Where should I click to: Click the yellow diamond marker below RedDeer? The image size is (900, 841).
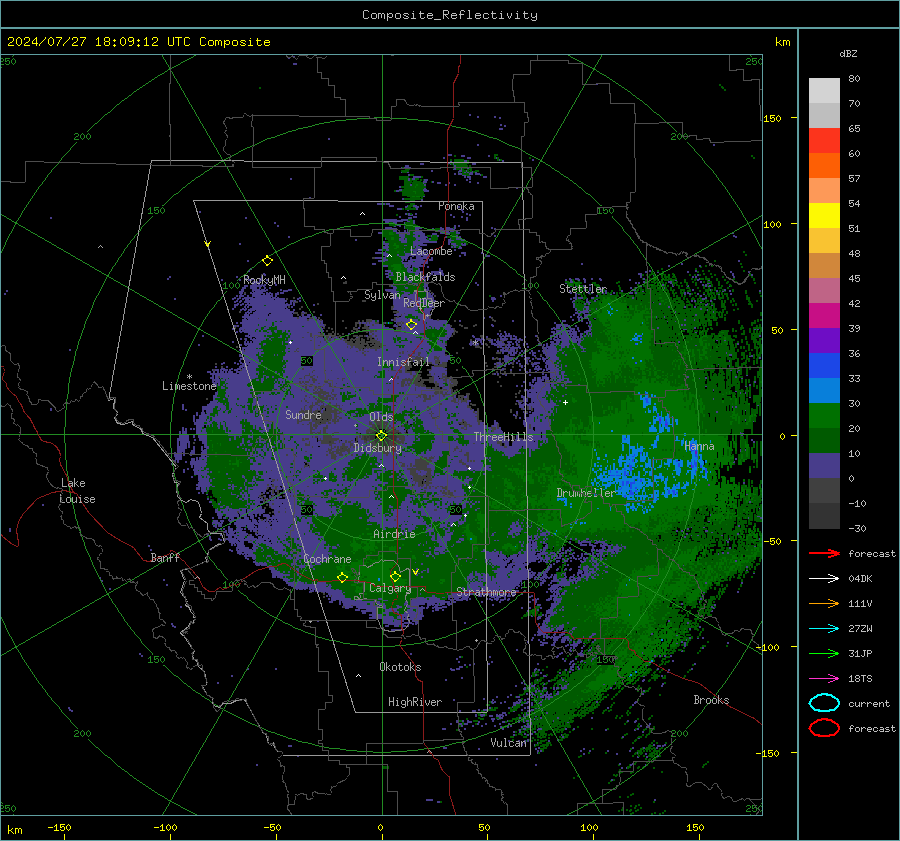(x=412, y=325)
